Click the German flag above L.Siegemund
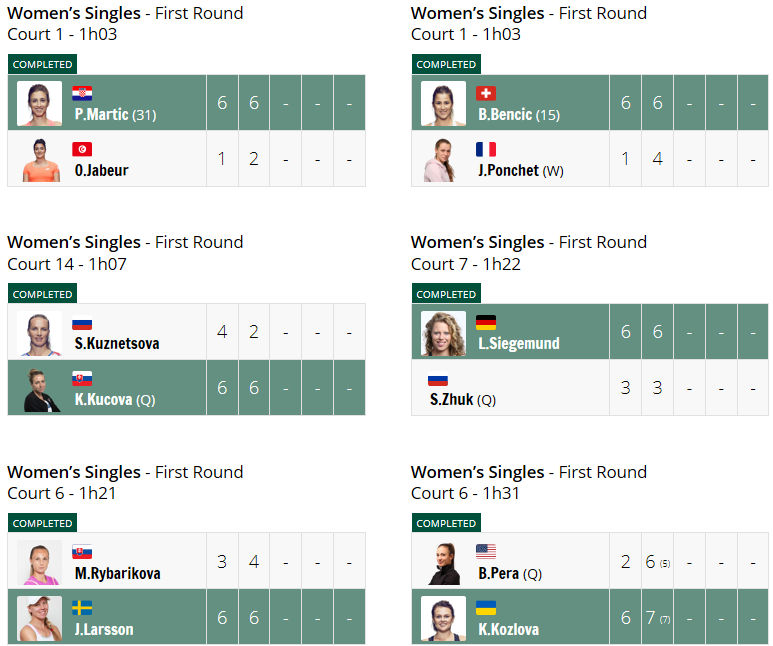 coord(486,323)
